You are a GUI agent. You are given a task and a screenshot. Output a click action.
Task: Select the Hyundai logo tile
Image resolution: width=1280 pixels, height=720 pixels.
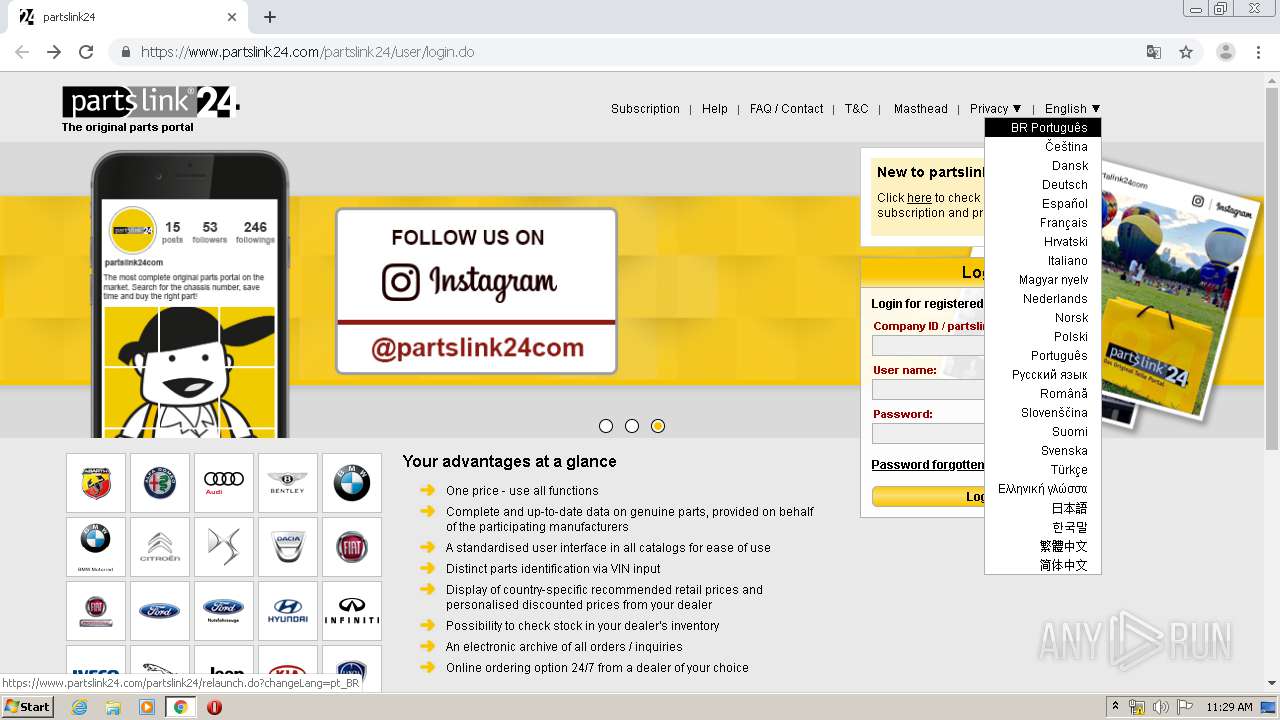coord(288,611)
